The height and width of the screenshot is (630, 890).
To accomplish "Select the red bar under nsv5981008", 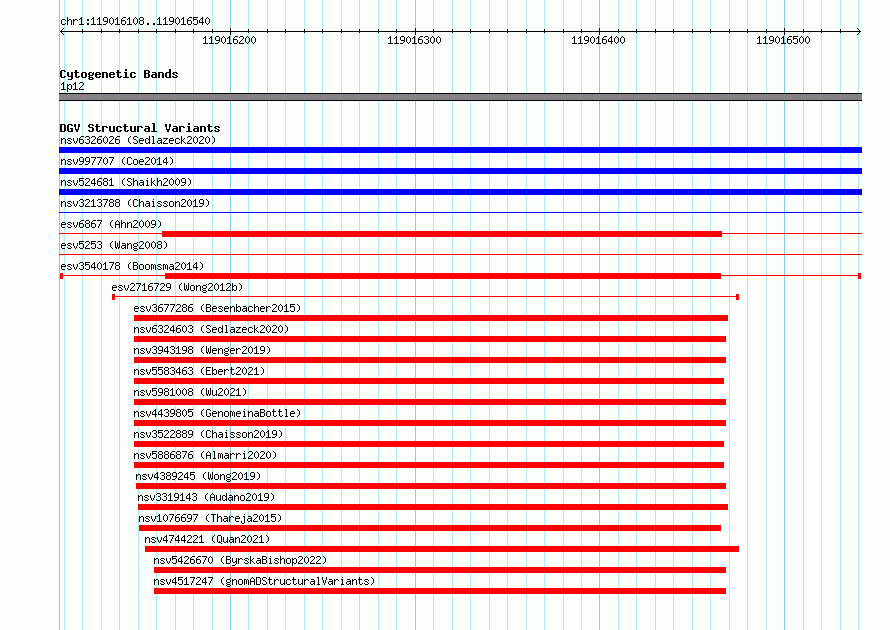I will 430,402.
